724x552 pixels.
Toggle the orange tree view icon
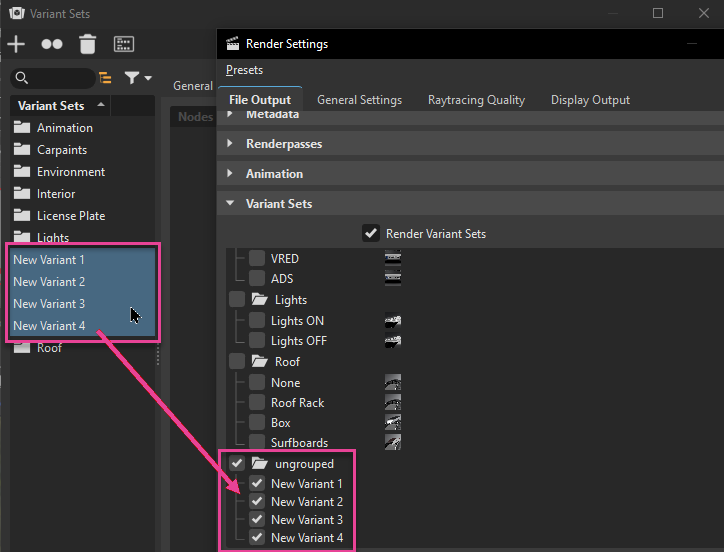click(x=105, y=78)
